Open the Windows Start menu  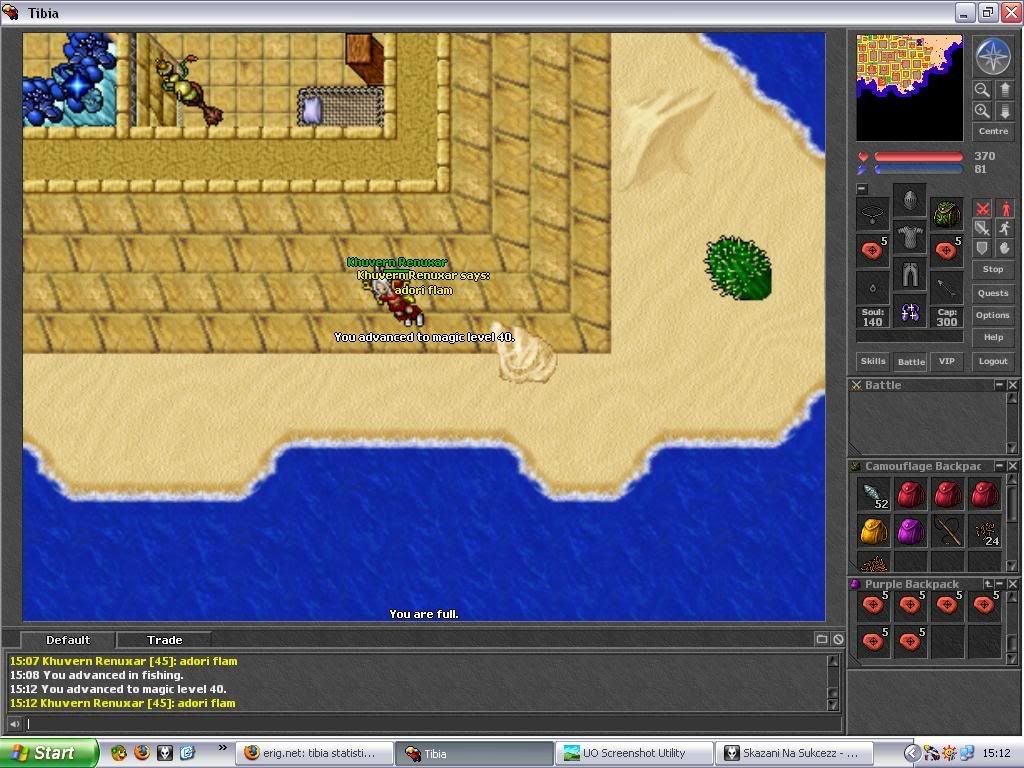[x=49, y=753]
